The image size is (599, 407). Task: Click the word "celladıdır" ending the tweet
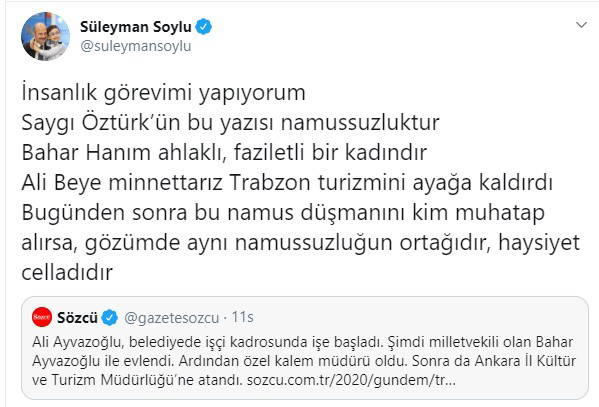click(x=67, y=272)
